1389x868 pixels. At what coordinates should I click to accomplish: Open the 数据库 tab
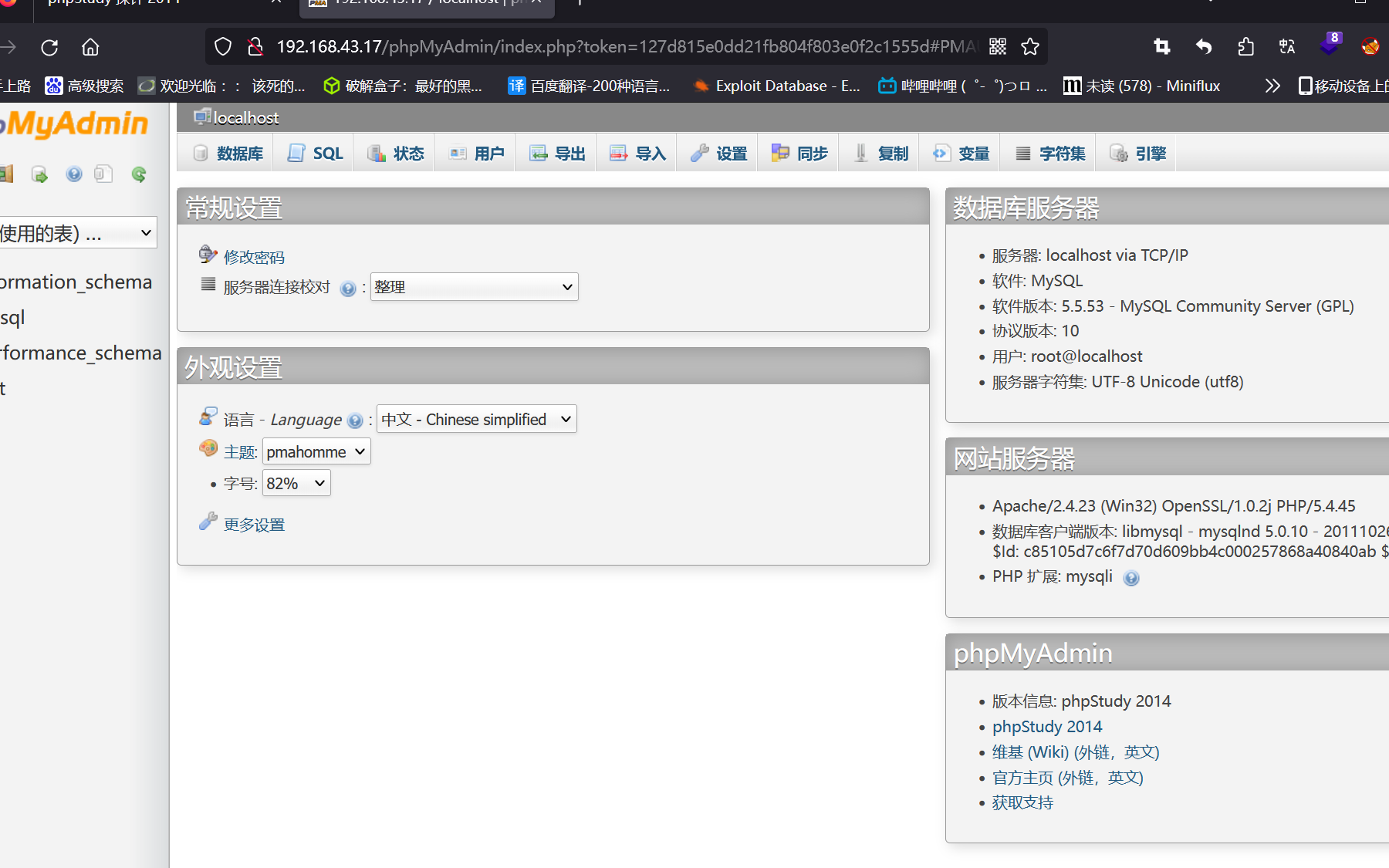[228, 154]
